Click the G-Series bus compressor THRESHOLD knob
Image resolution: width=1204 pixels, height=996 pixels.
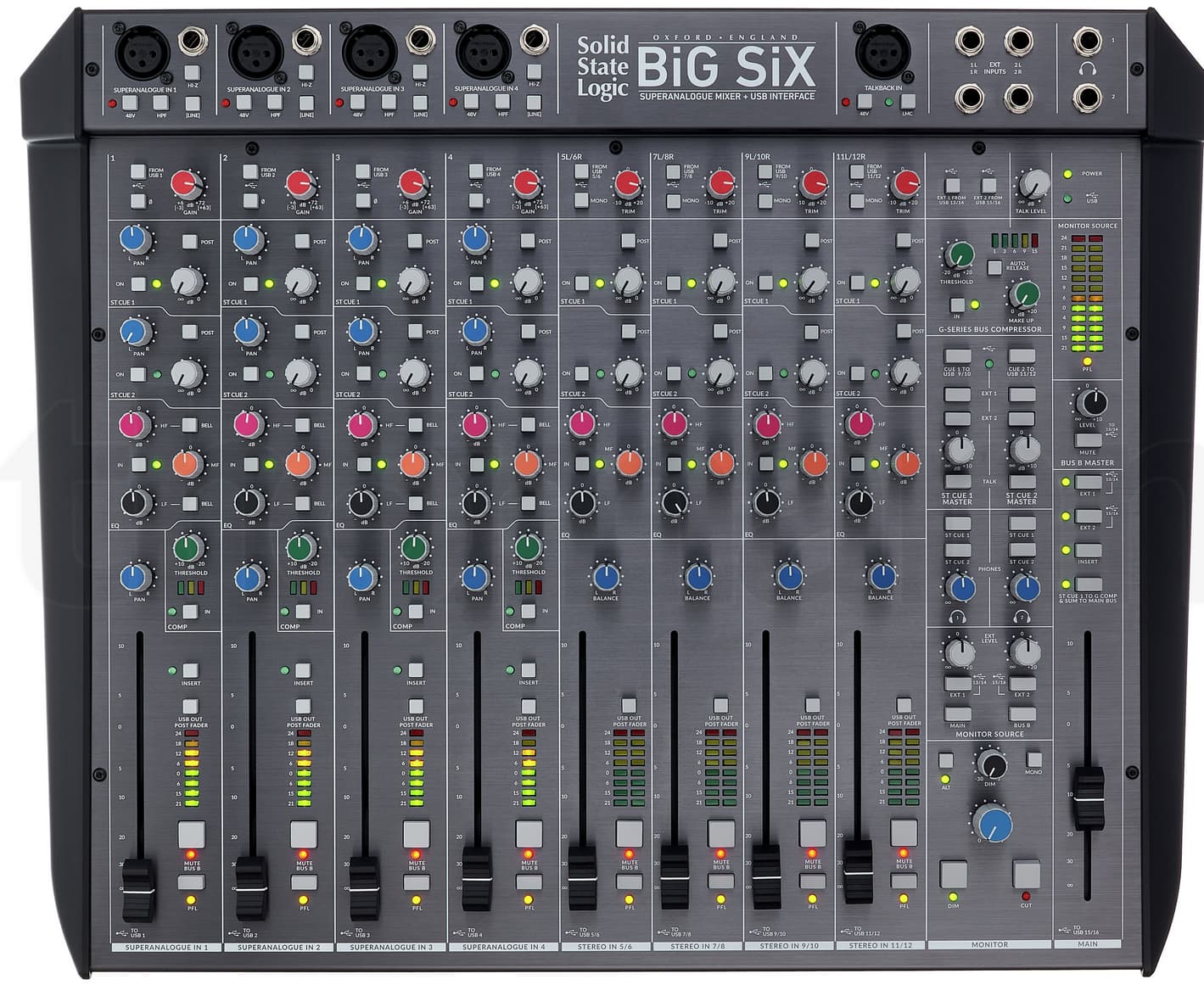tap(959, 255)
